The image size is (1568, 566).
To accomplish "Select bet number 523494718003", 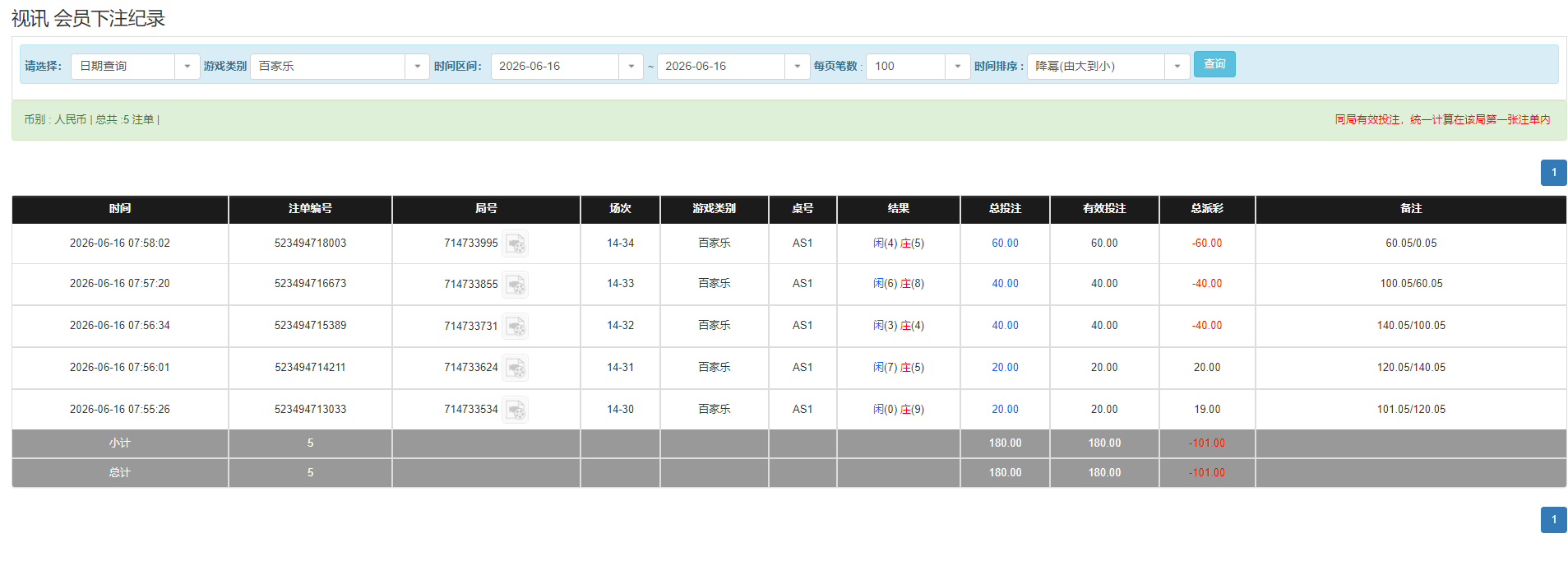I will 310,244.
